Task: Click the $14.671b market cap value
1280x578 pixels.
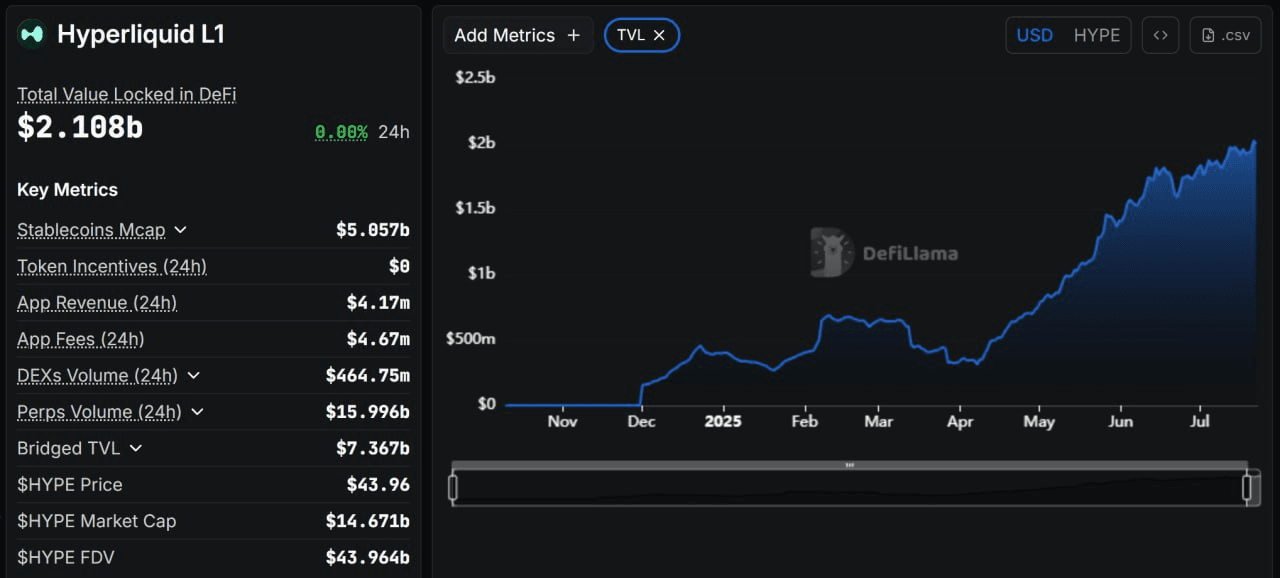Action: tap(368, 521)
